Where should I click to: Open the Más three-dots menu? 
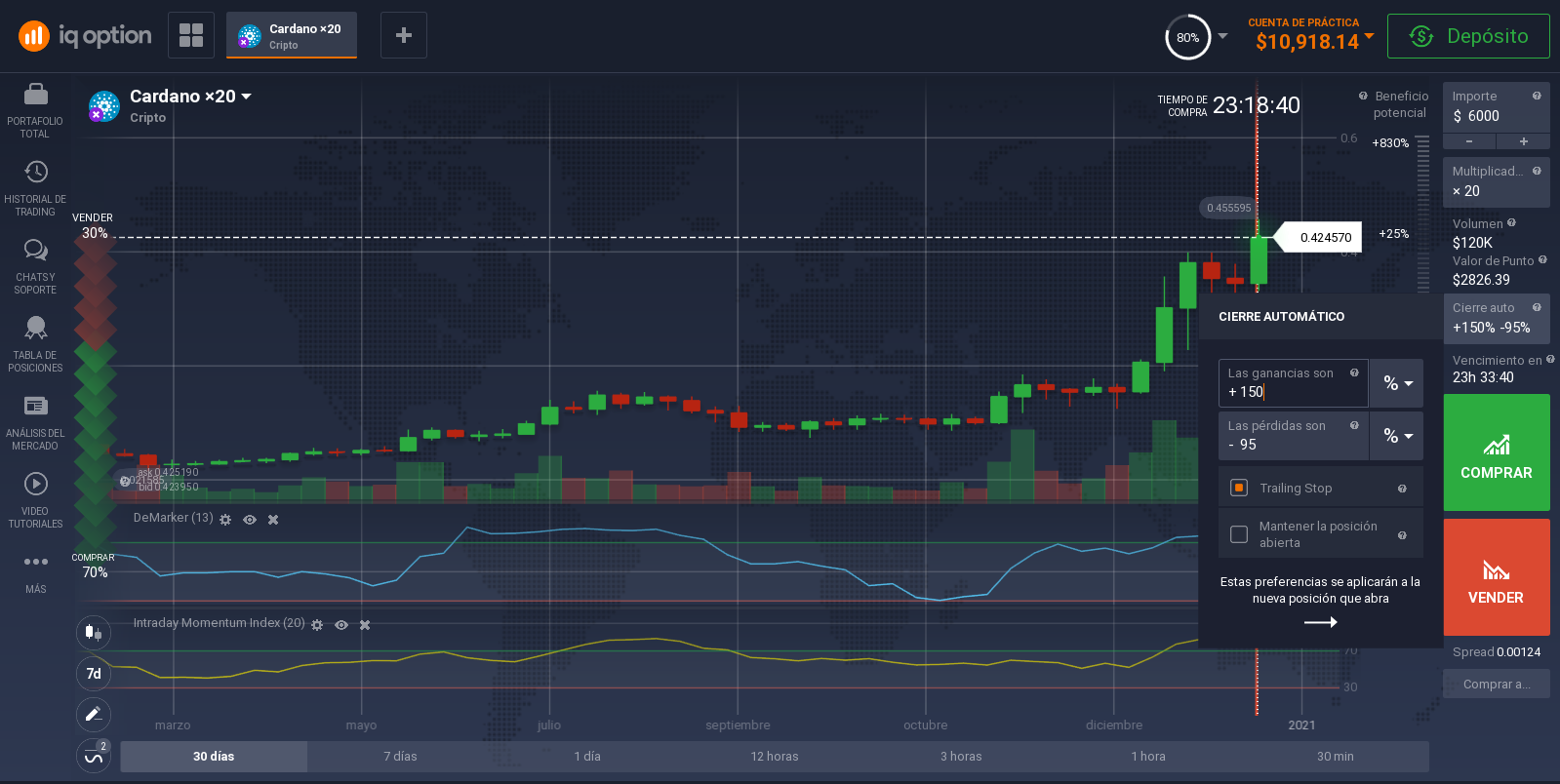click(36, 562)
